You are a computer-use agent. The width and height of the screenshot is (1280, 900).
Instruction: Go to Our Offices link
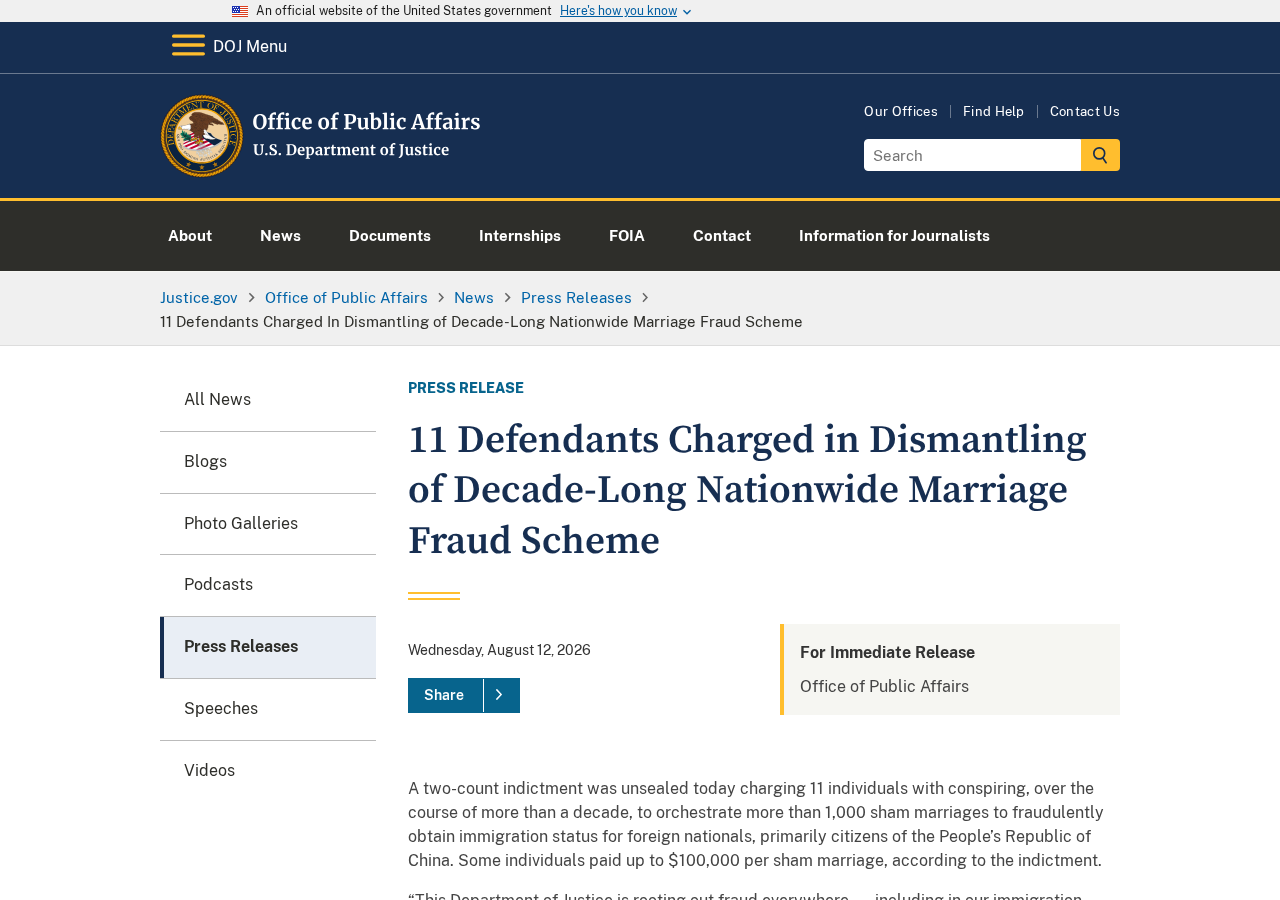(901, 111)
